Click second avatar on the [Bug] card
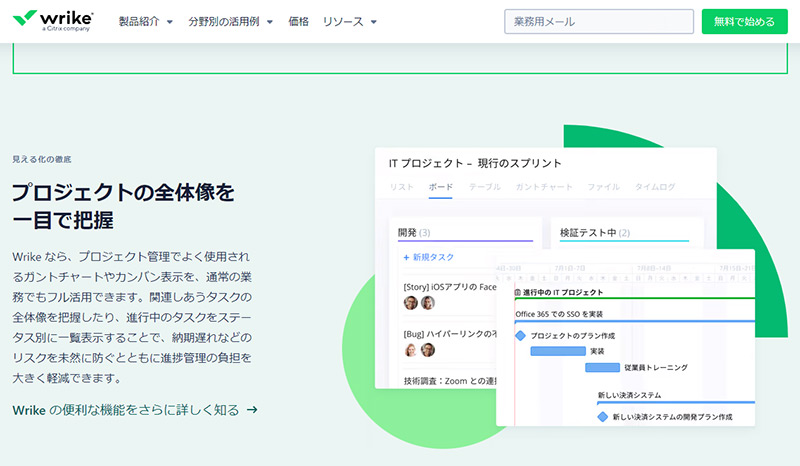Screen dimensions: 800x466 428,350
